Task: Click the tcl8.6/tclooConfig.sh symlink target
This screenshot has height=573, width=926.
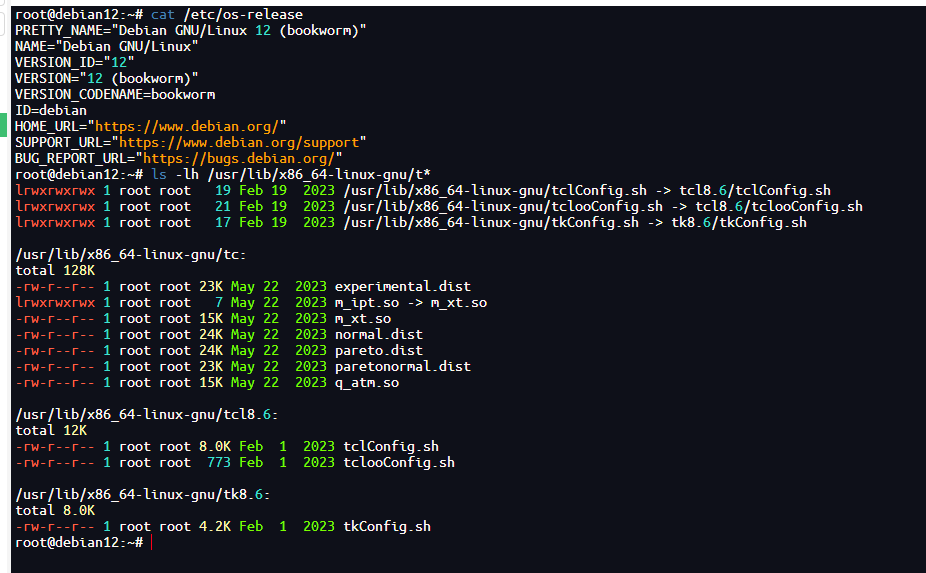Action: [x=779, y=206]
